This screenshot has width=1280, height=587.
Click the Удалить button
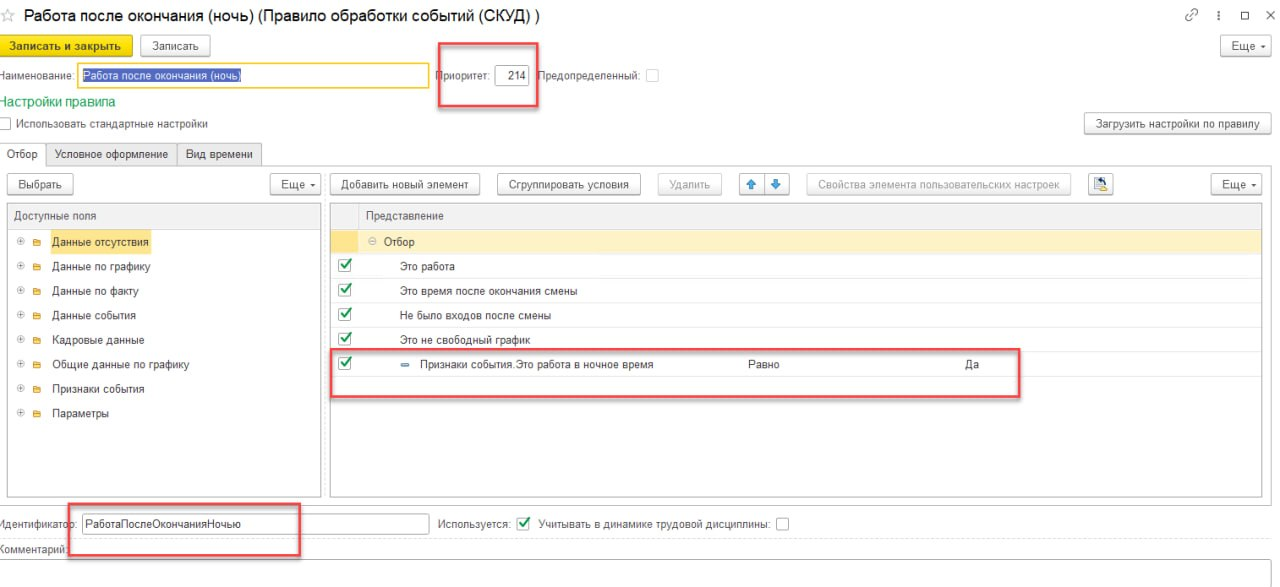click(x=689, y=184)
